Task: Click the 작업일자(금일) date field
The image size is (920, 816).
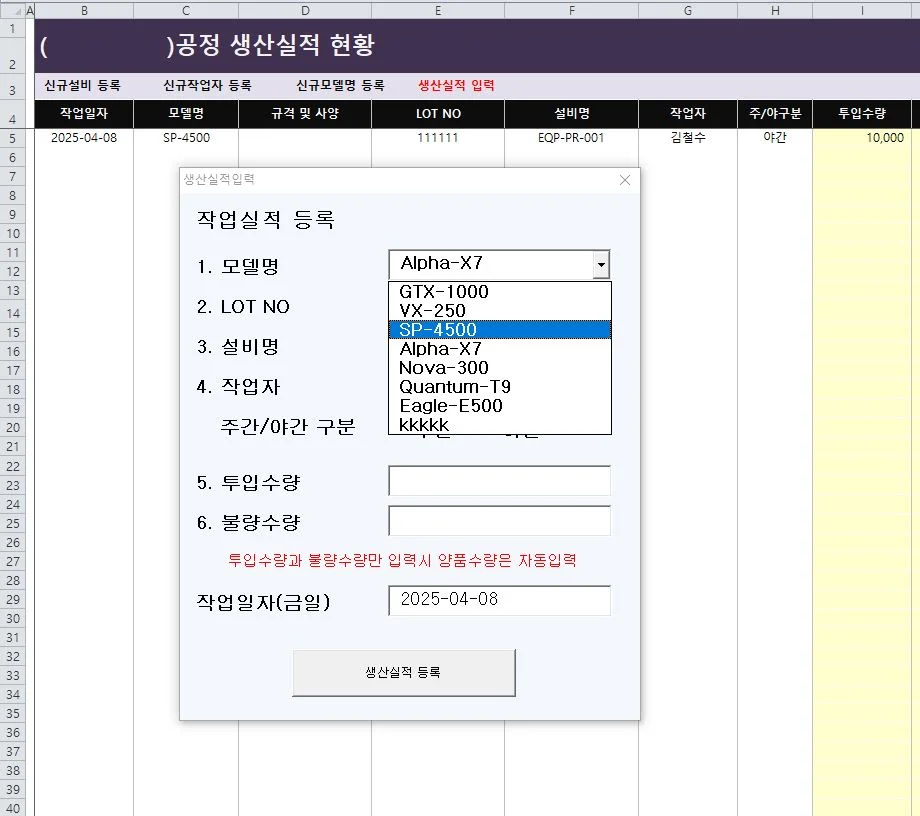Action: coord(499,600)
